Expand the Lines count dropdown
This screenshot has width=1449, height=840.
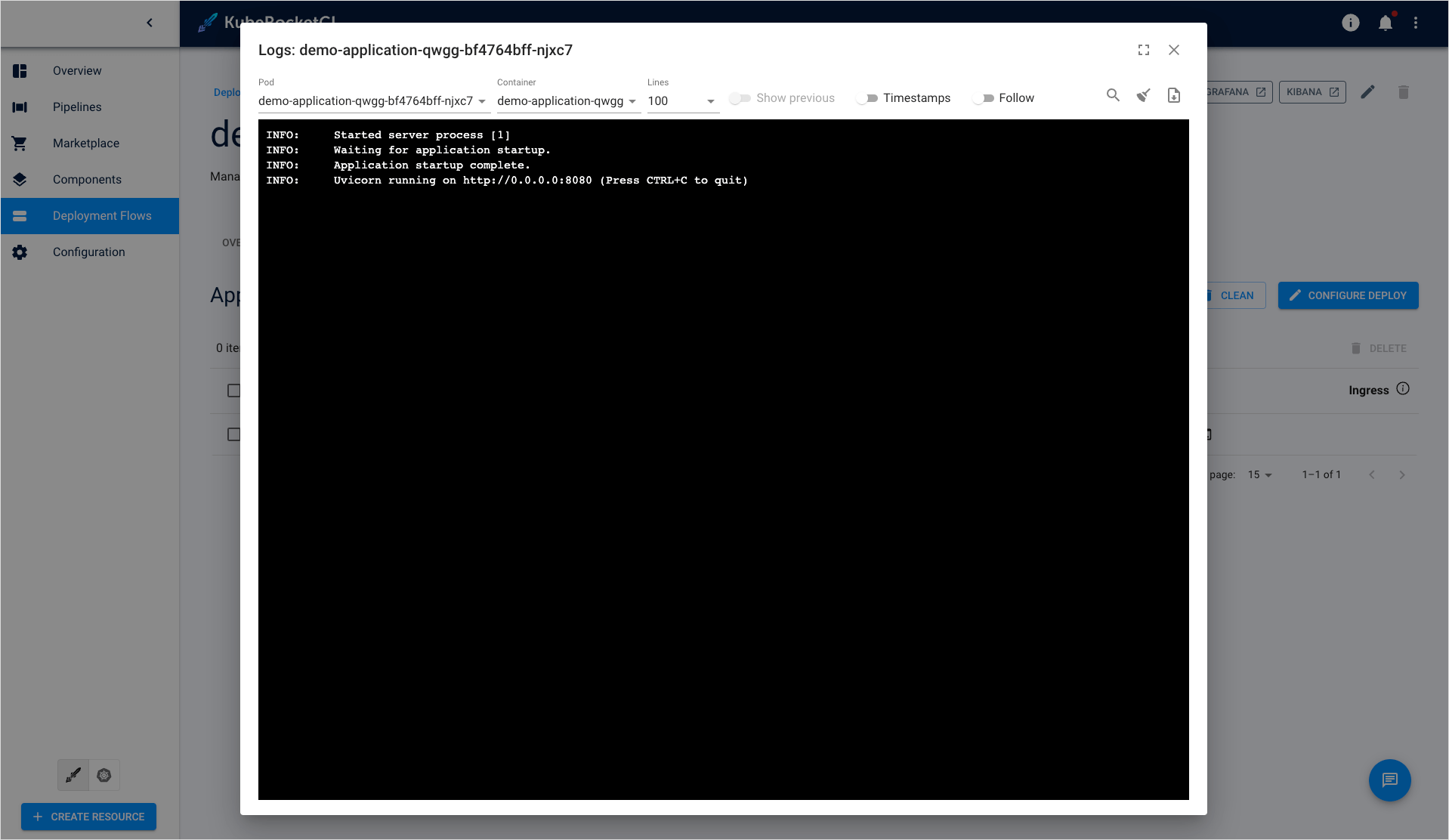[x=682, y=101]
